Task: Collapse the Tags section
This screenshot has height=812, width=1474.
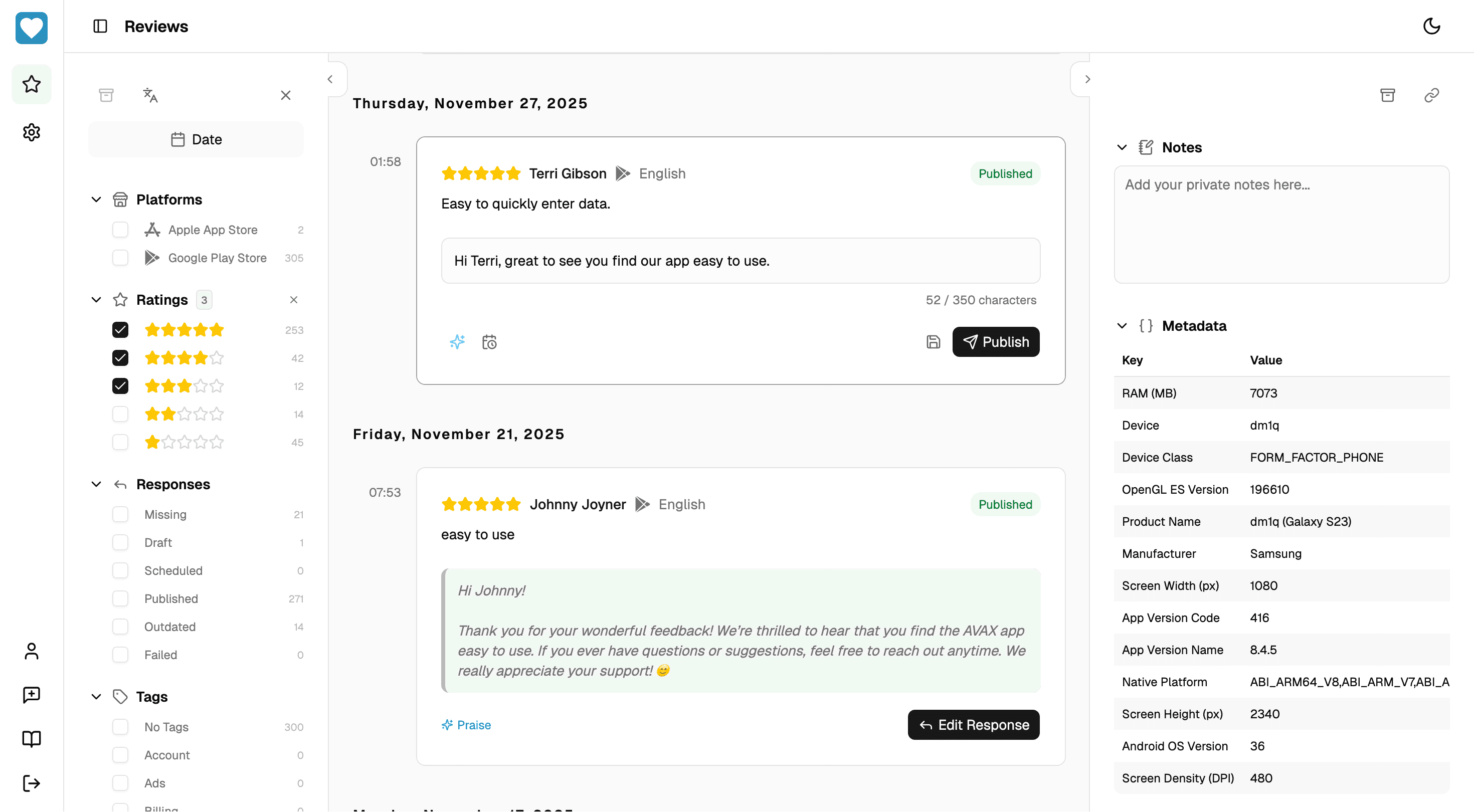Action: tap(96, 697)
